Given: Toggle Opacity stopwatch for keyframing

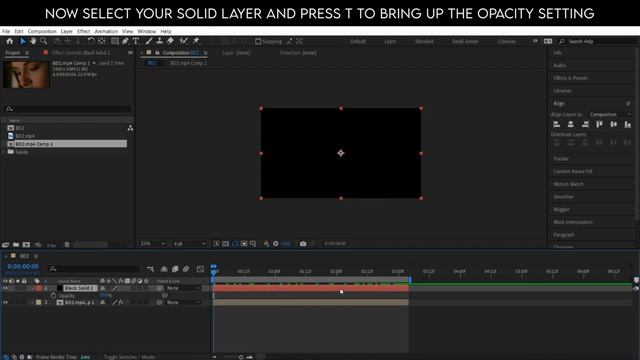Looking at the screenshot, I should (53, 295).
